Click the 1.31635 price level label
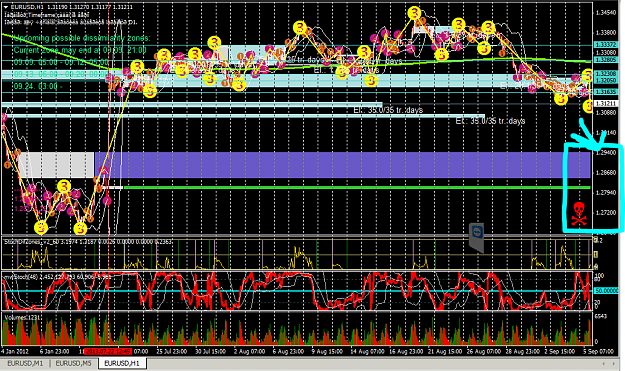The width and height of the screenshot is (625, 371). 606,92
